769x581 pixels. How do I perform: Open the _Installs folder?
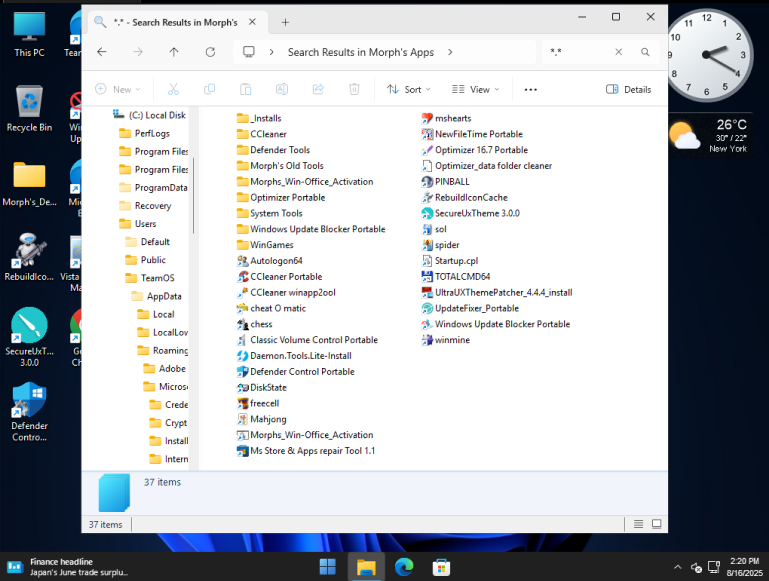[x=259, y=118]
